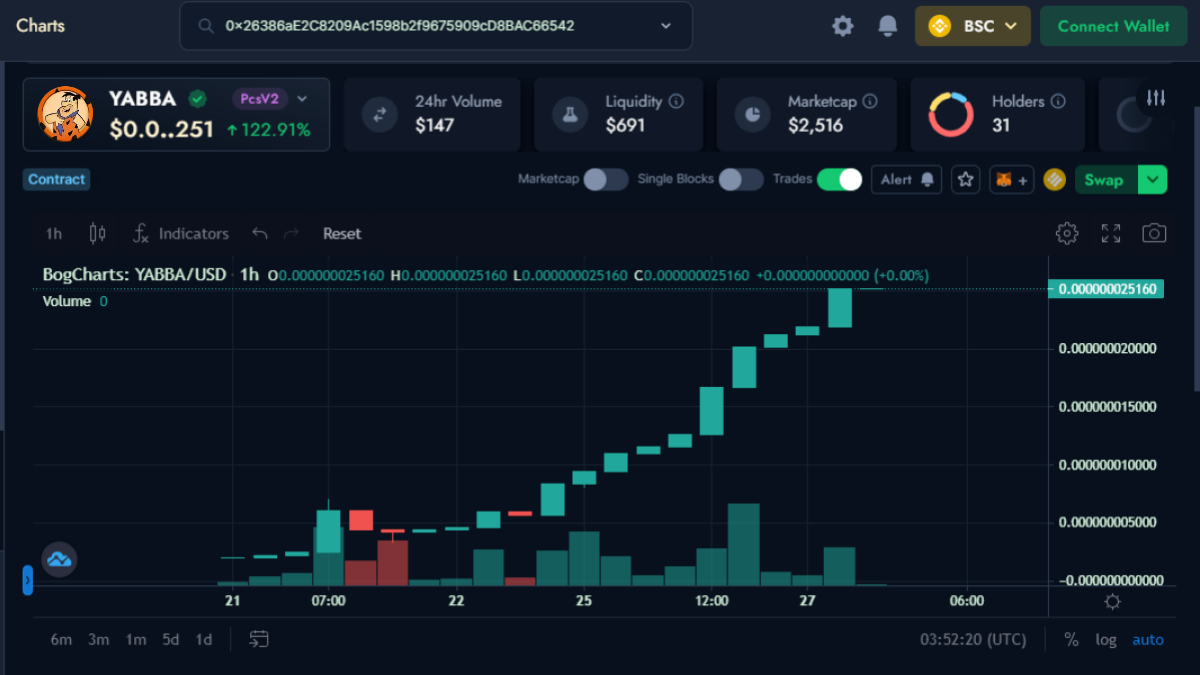The width and height of the screenshot is (1200, 675).
Task: Open settings gear in top bar
Action: coord(843,26)
